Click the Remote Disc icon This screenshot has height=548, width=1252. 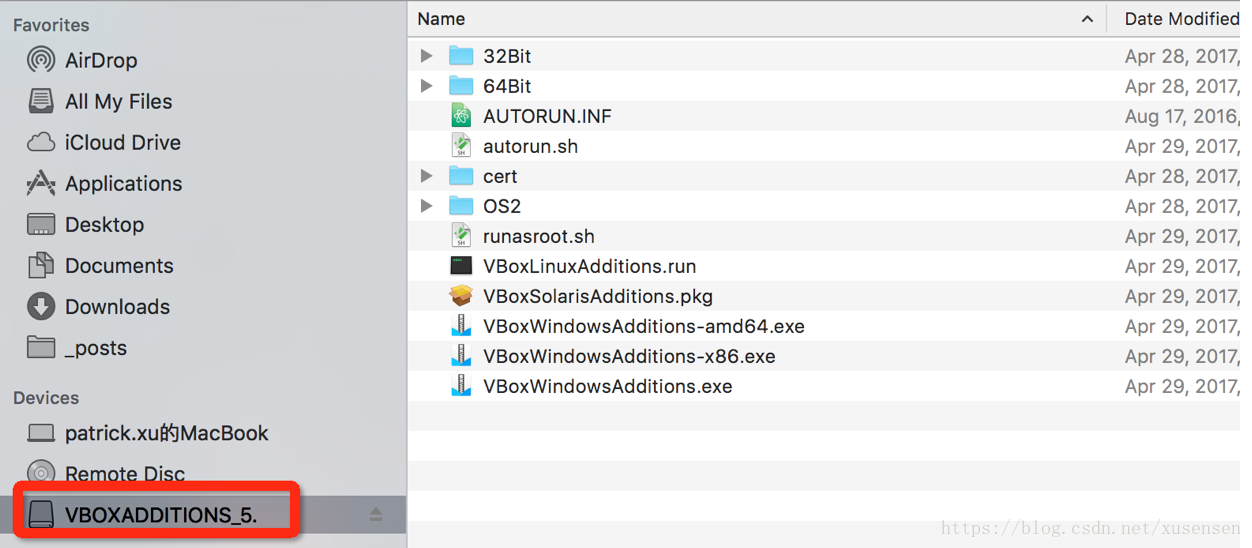coord(41,473)
